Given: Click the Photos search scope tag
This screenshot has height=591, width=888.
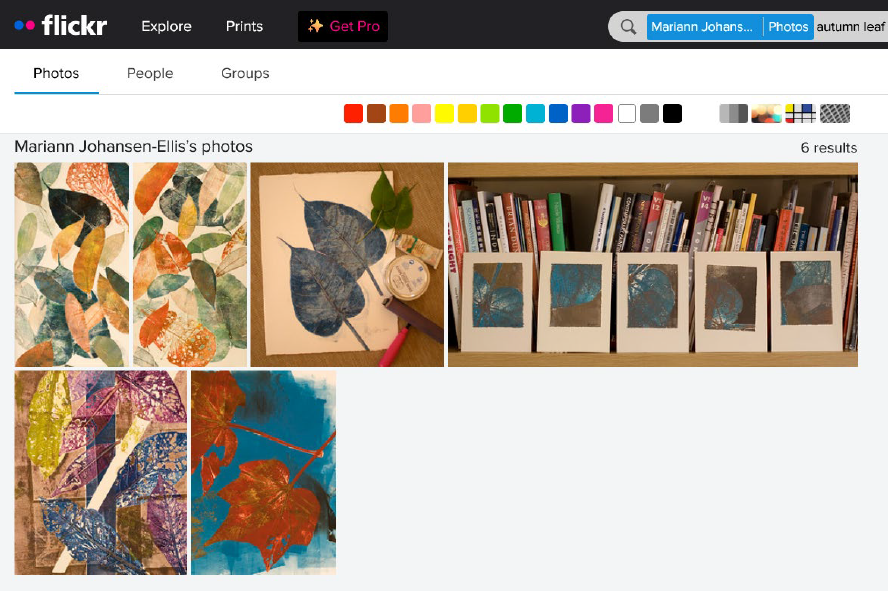Looking at the screenshot, I should (788, 27).
